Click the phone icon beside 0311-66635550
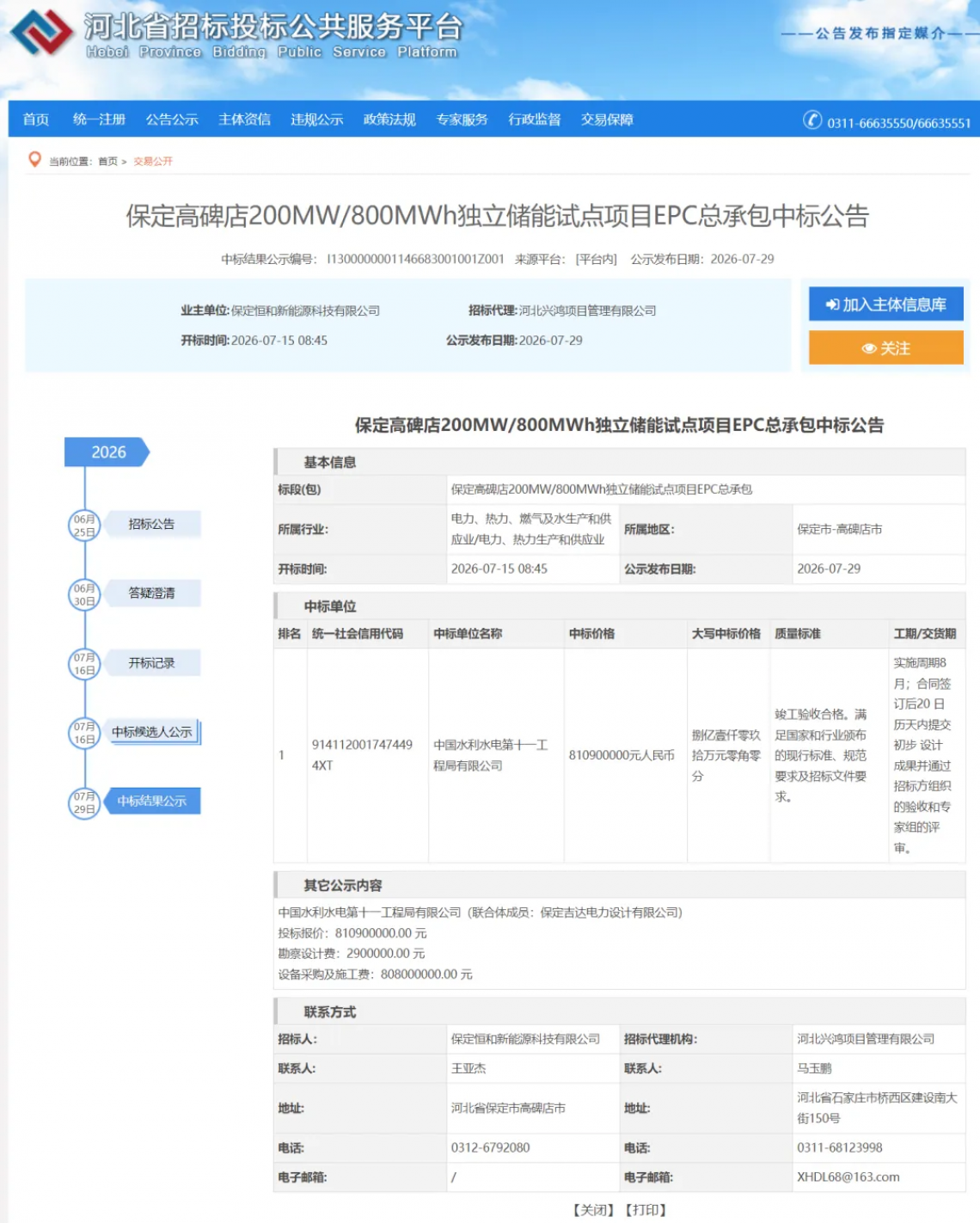This screenshot has width=980, height=1223. point(812,120)
